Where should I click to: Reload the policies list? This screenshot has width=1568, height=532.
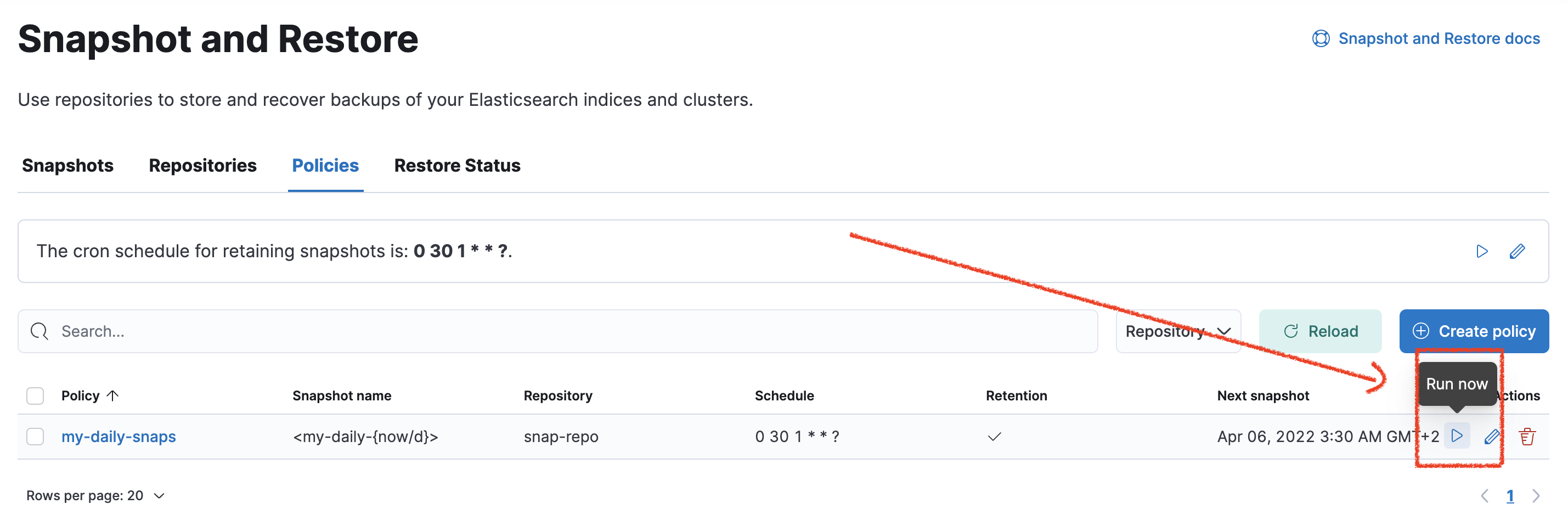point(1320,331)
